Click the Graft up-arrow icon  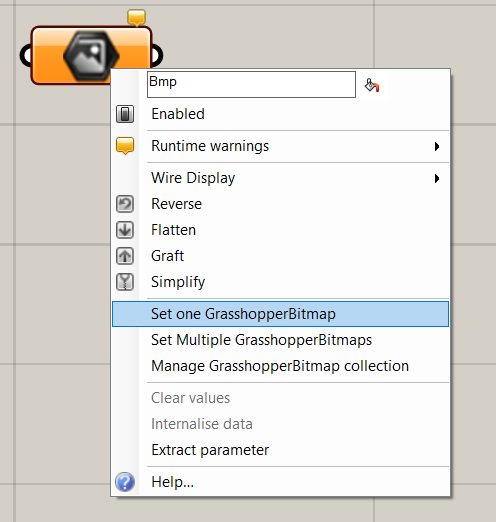[125, 256]
